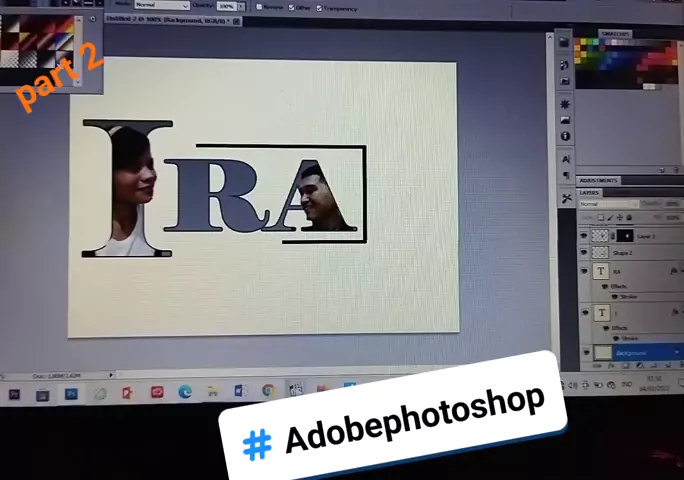This screenshot has width=684, height=480.
Task: Open Google Chrome from the taskbar
Action: coord(268,391)
